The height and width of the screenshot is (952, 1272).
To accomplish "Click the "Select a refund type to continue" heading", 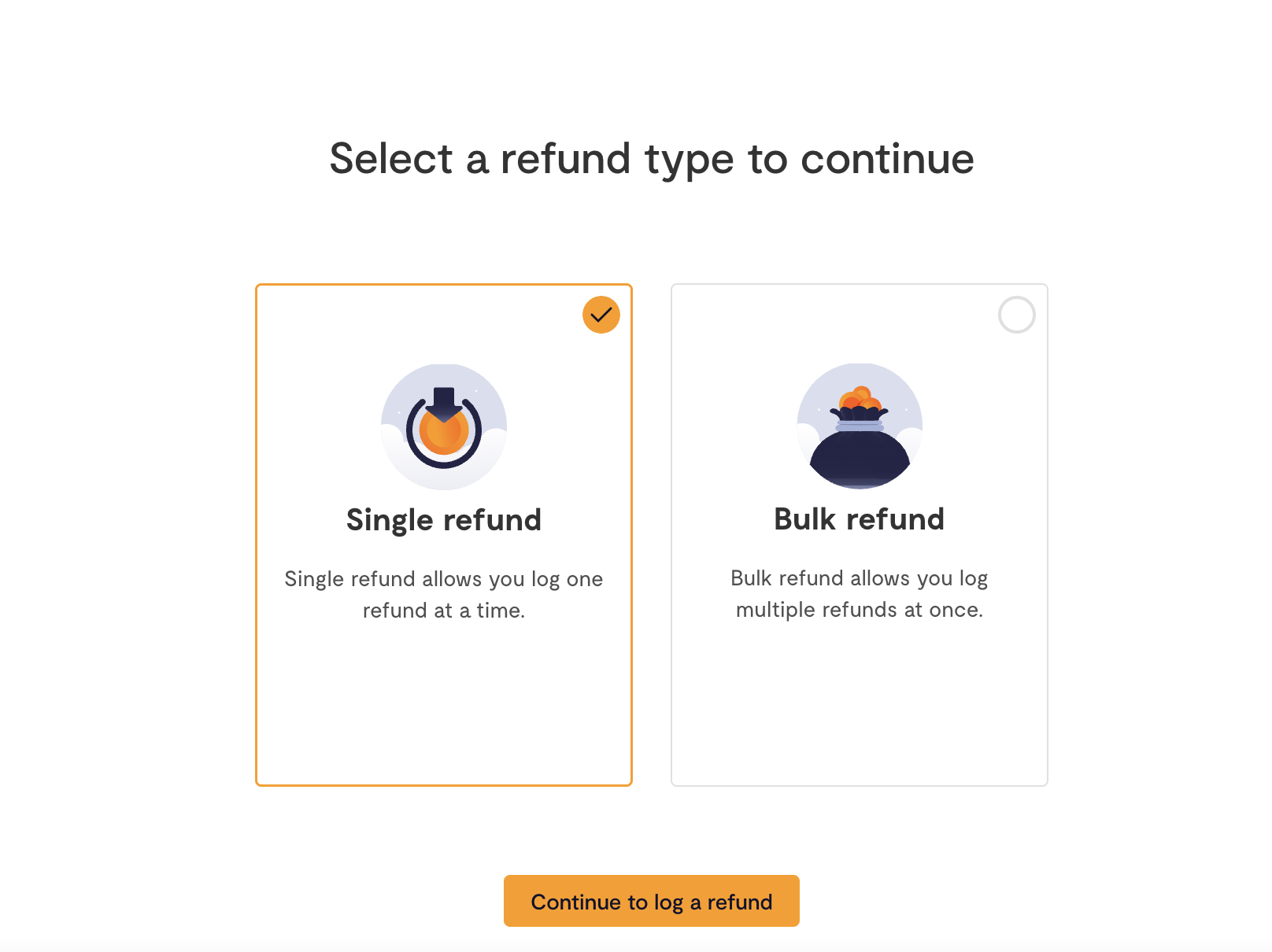I will (x=652, y=159).
